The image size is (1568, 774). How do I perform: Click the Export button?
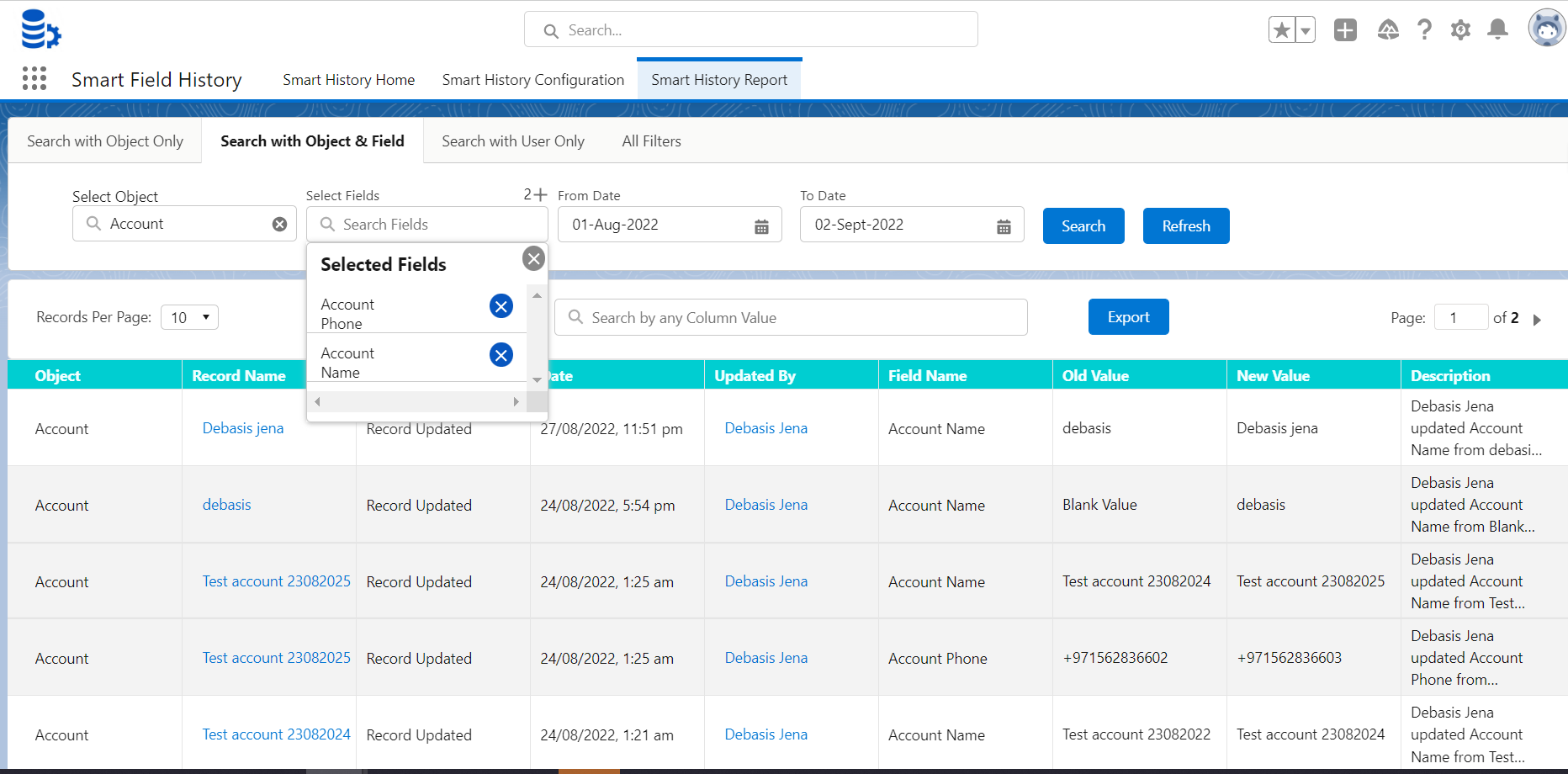[x=1128, y=317]
